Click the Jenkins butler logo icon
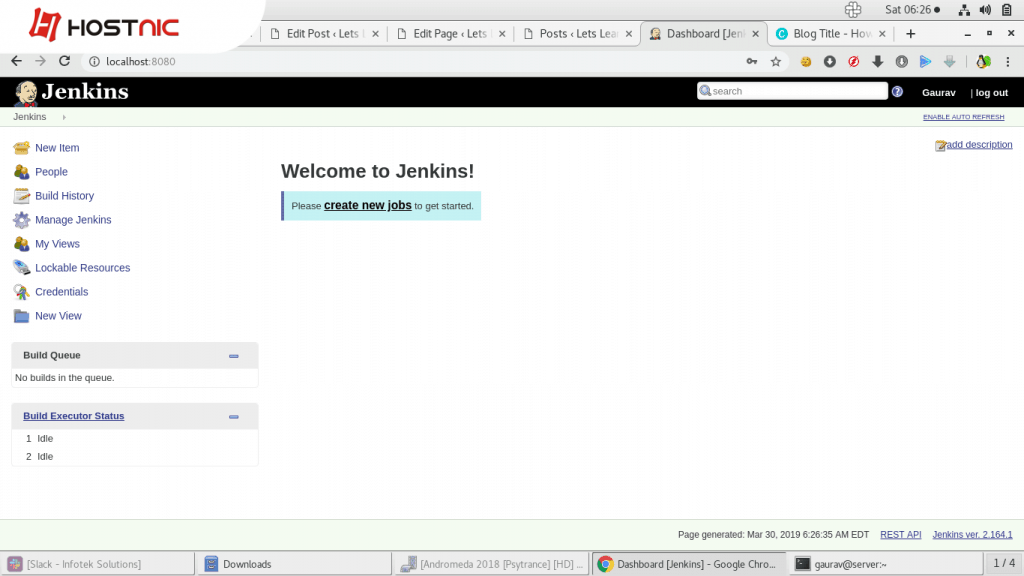The image size is (1024, 576). (x=26, y=93)
